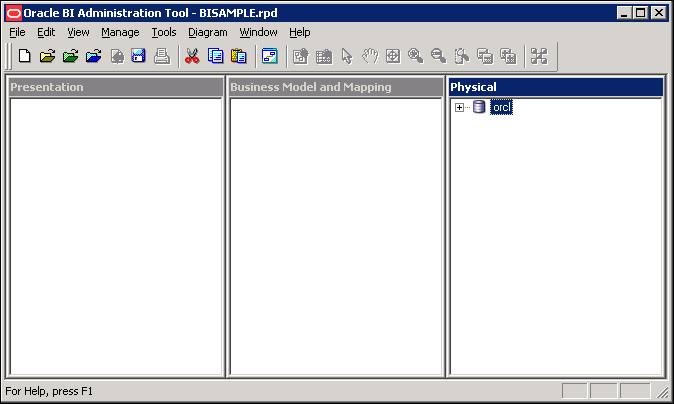Expand the orcl database node
This screenshot has height=404, width=674.
(x=459, y=107)
